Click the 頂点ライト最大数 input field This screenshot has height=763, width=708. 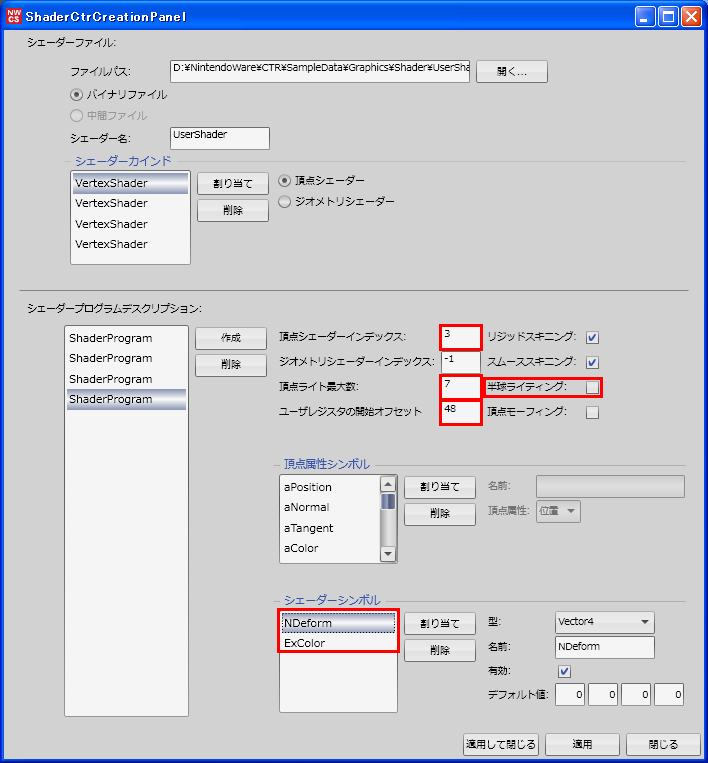(x=460, y=386)
